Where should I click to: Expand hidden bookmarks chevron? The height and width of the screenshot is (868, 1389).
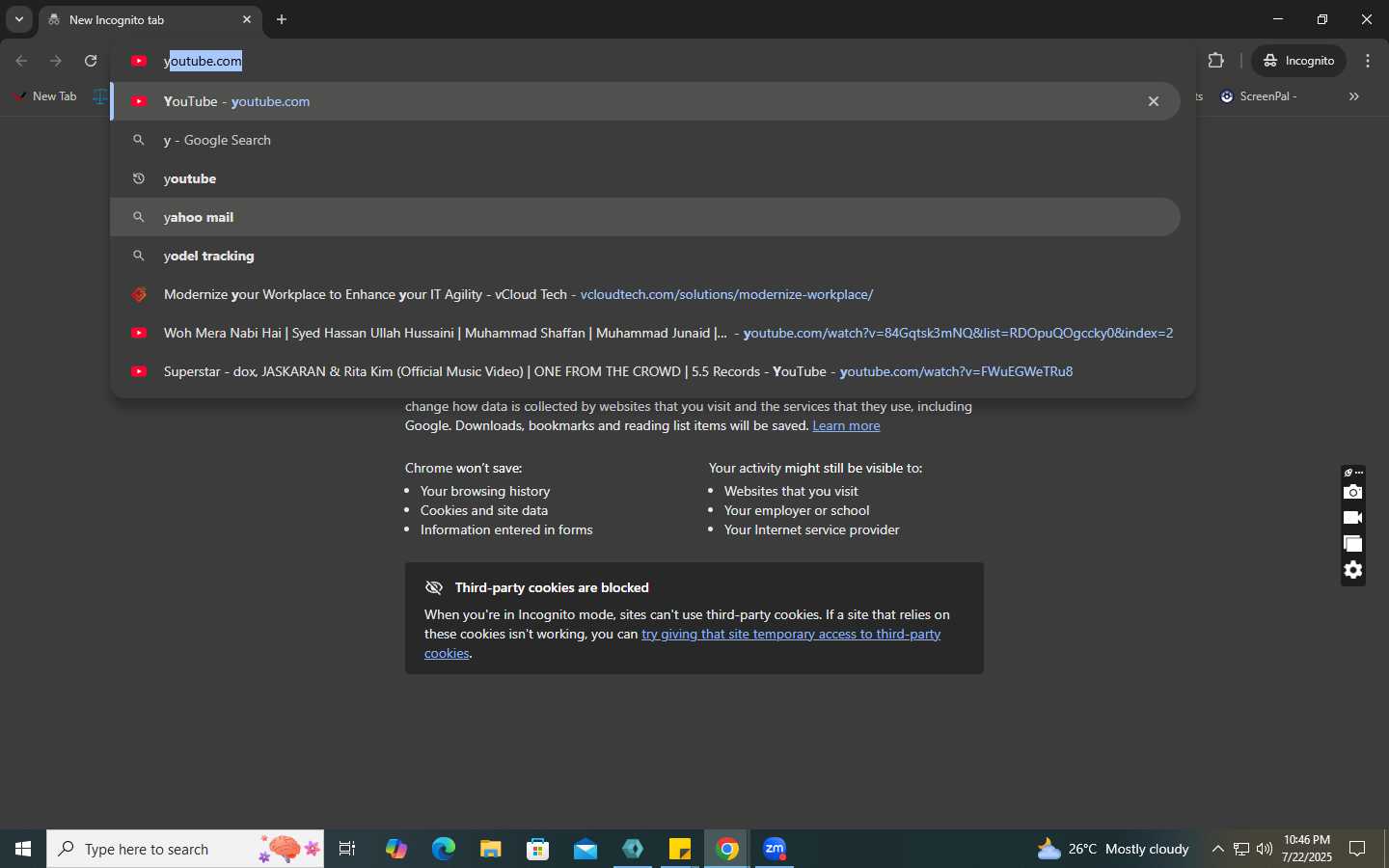[1354, 96]
